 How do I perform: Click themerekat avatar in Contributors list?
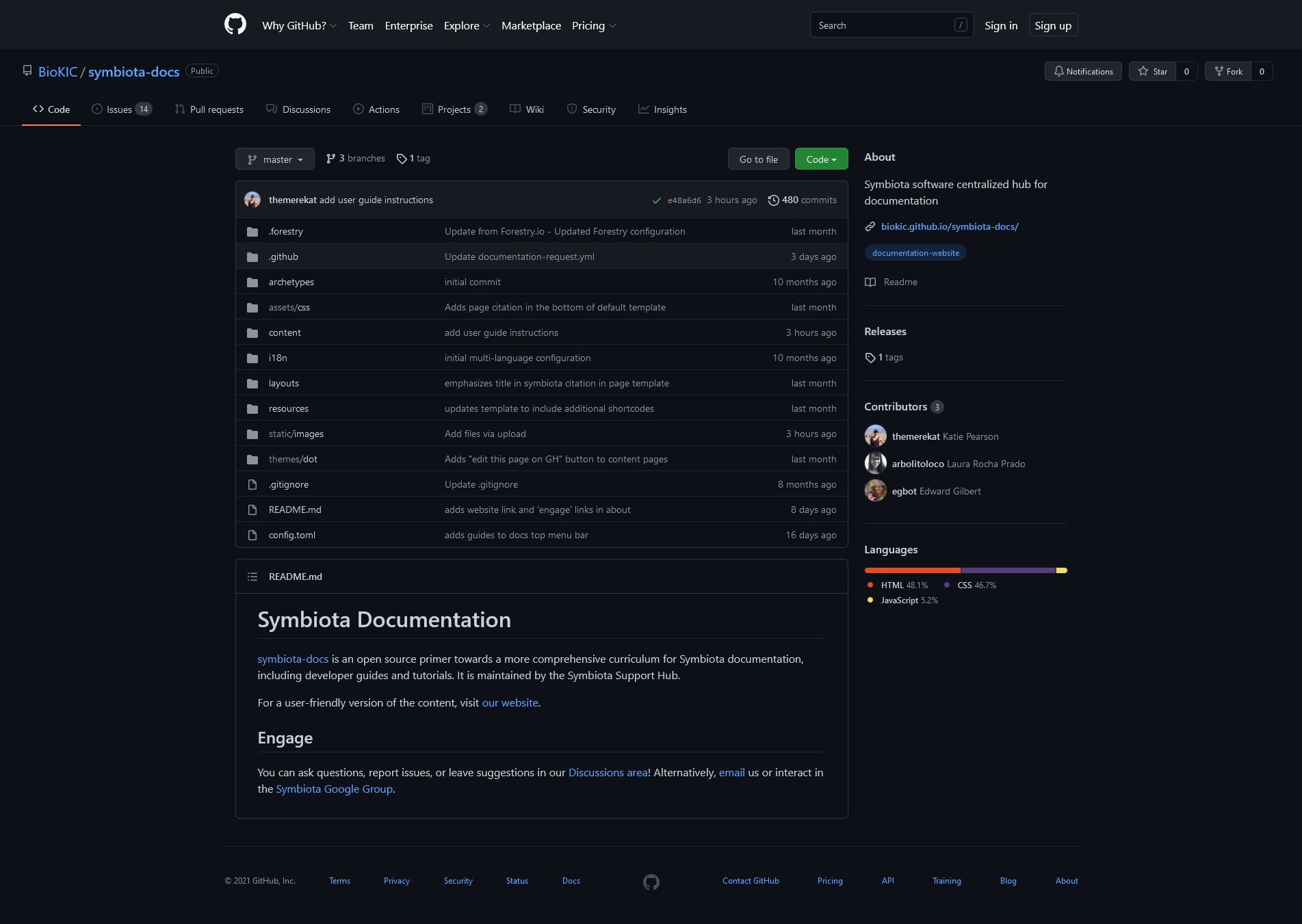(876, 436)
